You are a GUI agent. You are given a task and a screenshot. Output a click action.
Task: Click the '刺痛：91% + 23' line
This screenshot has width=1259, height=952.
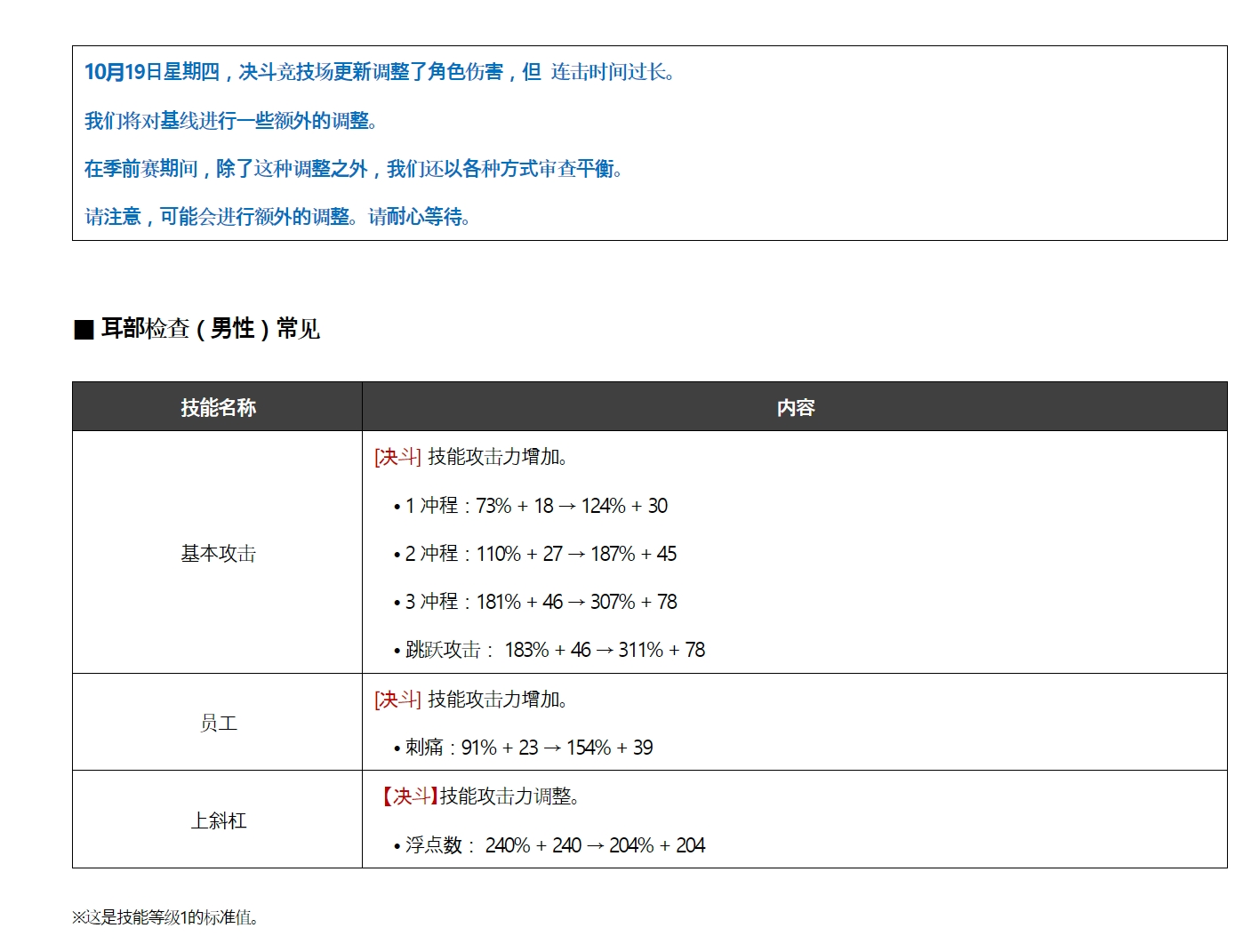524,748
